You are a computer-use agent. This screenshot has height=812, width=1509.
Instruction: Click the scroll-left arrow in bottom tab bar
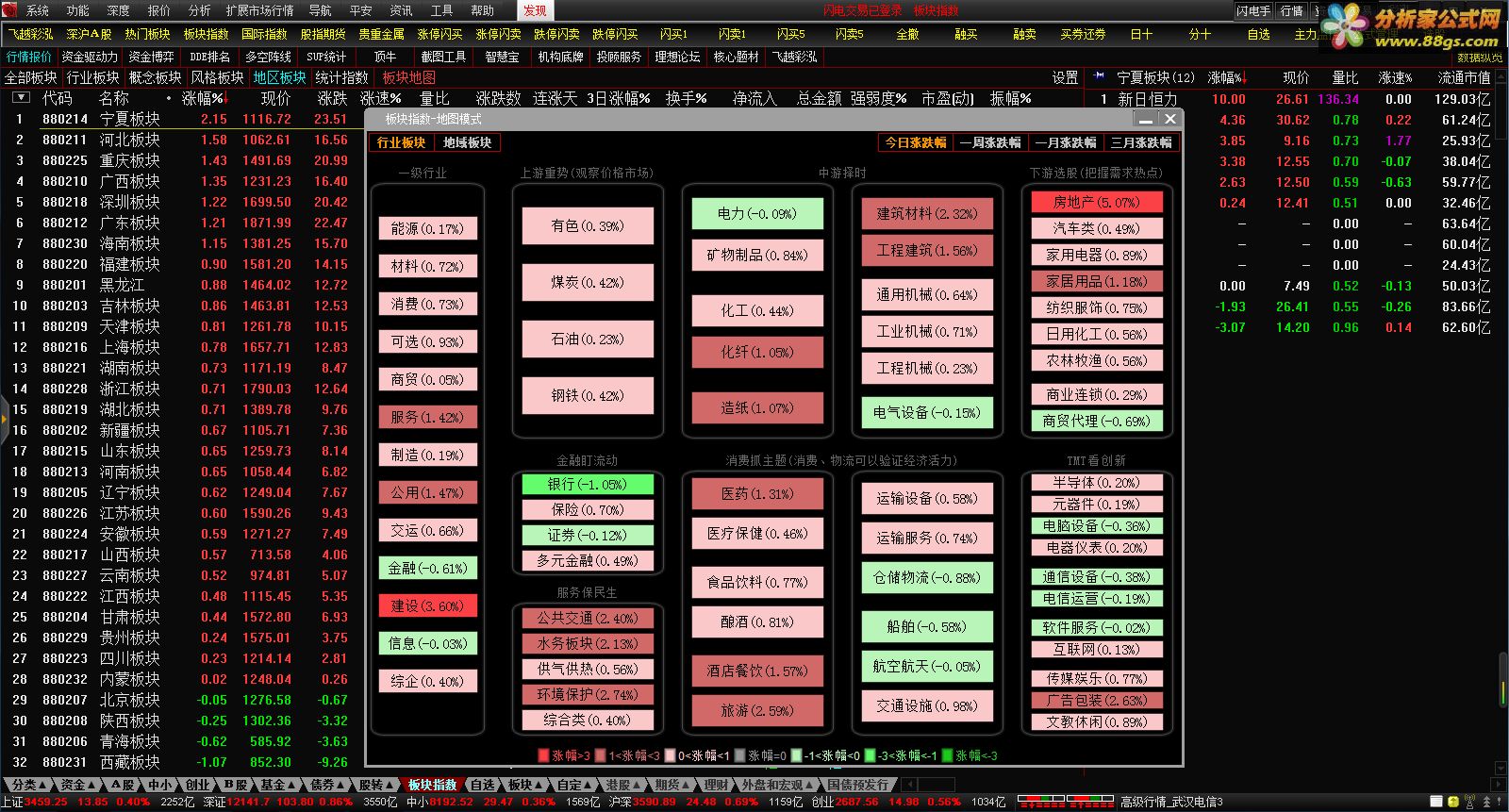click(909, 785)
